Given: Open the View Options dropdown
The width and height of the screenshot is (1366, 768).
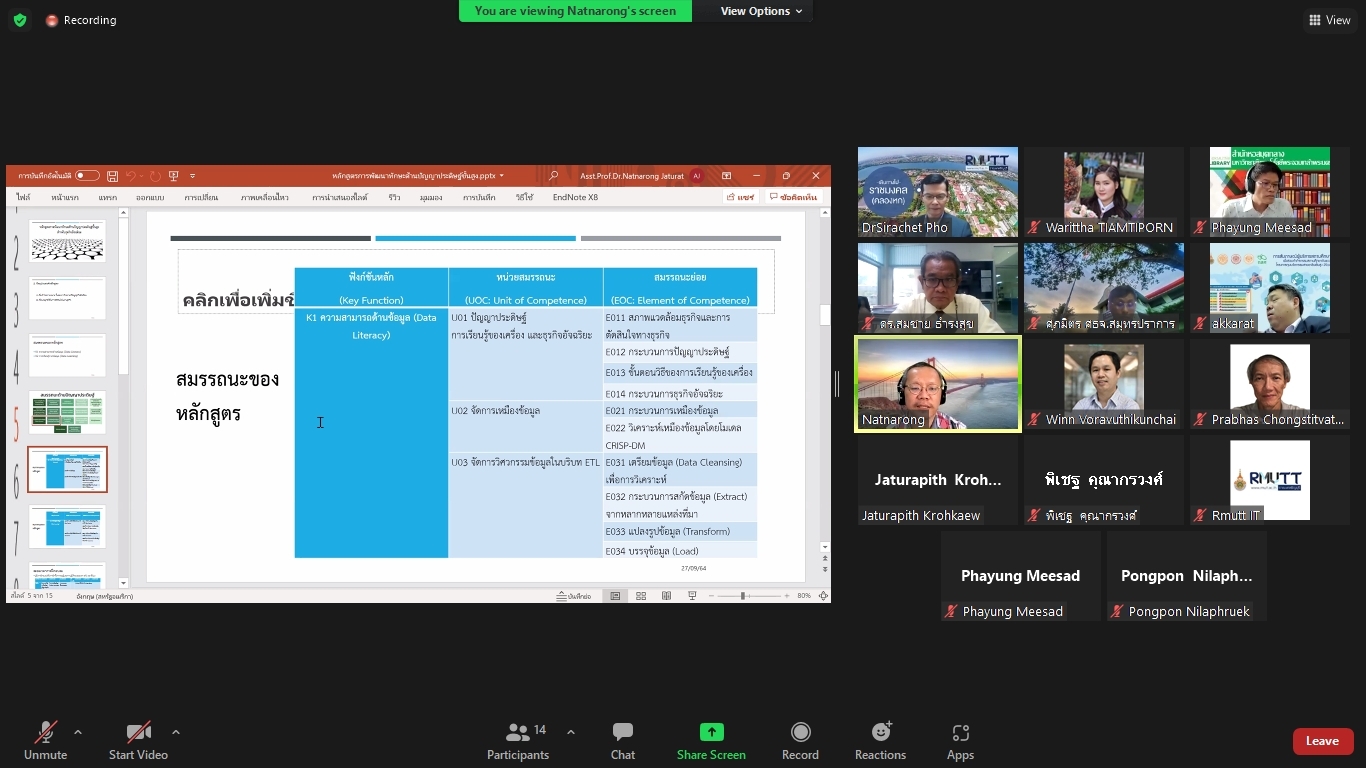Looking at the screenshot, I should (x=762, y=11).
